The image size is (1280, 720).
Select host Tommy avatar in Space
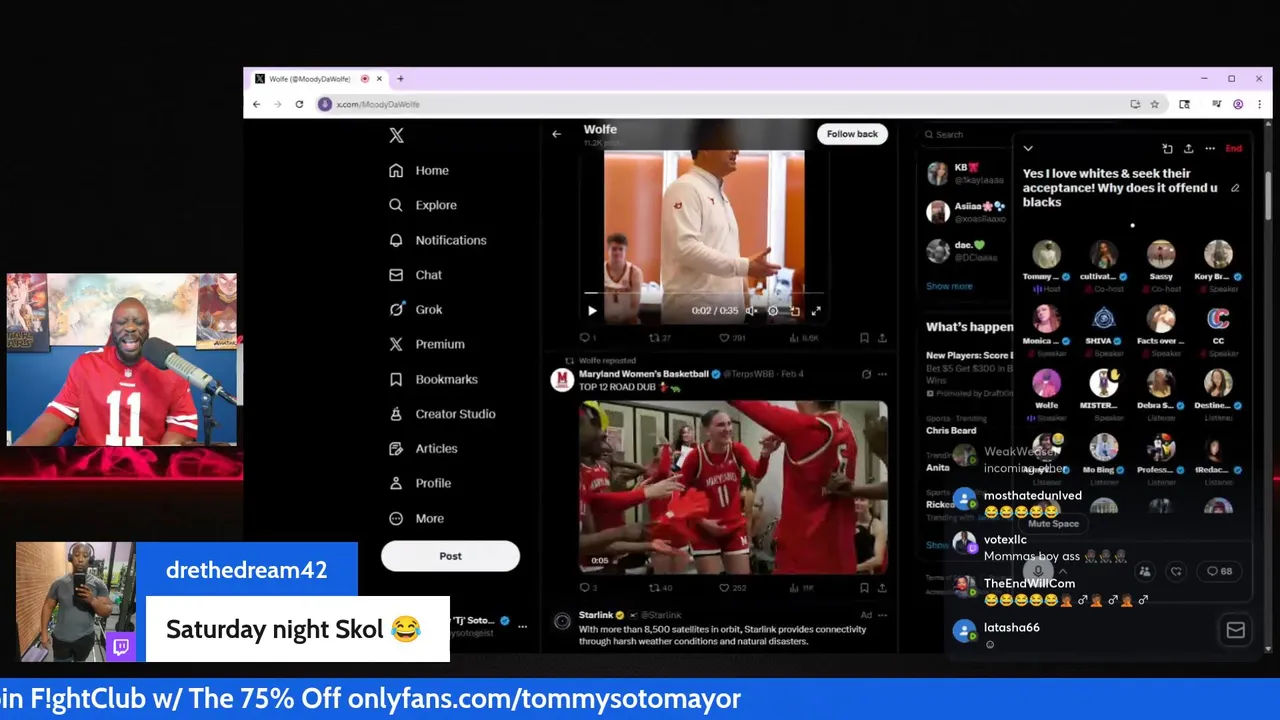(1046, 254)
